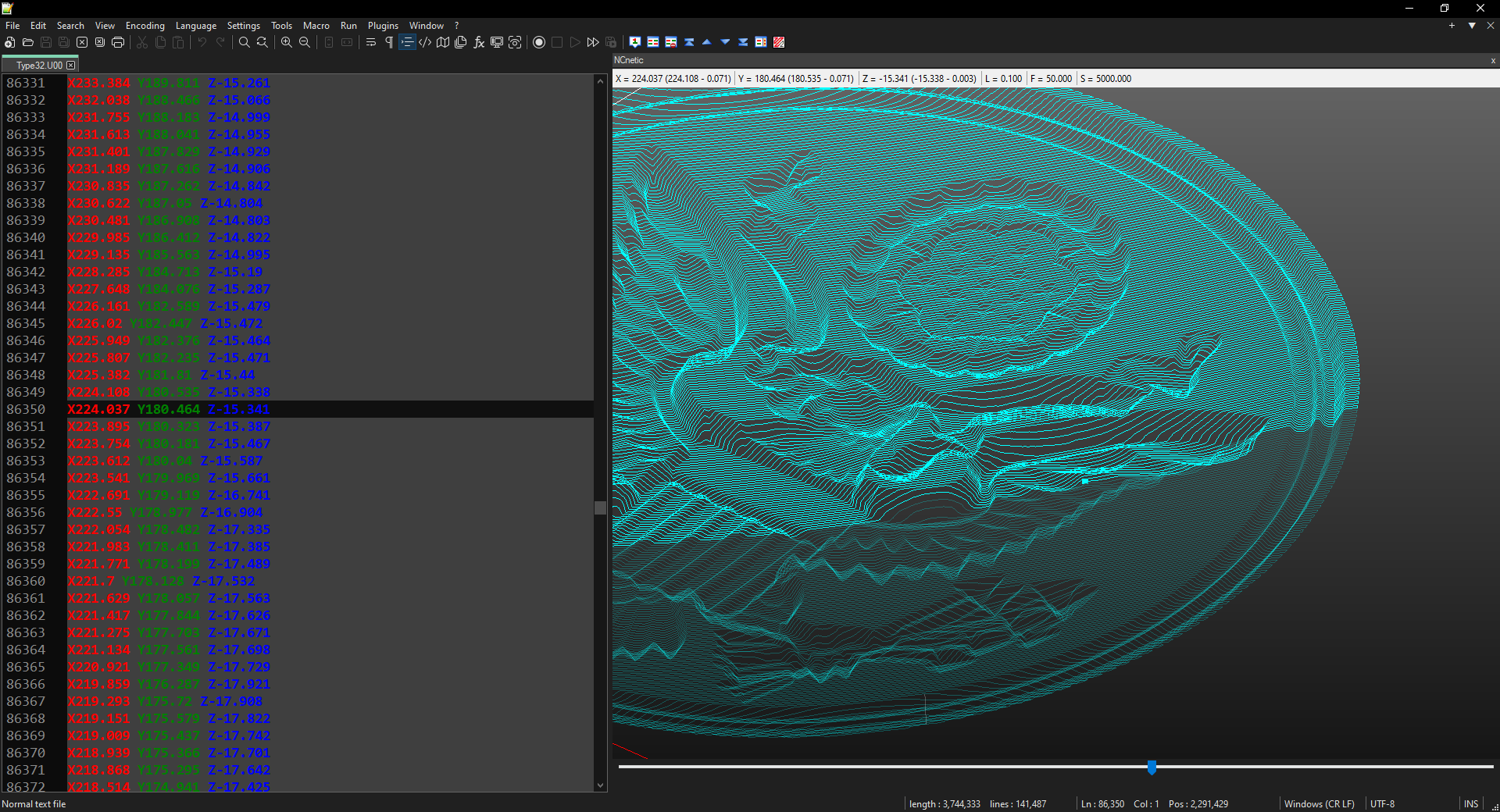This screenshot has width=1500, height=812.
Task: Click the Open file folder icon
Action: [27, 42]
